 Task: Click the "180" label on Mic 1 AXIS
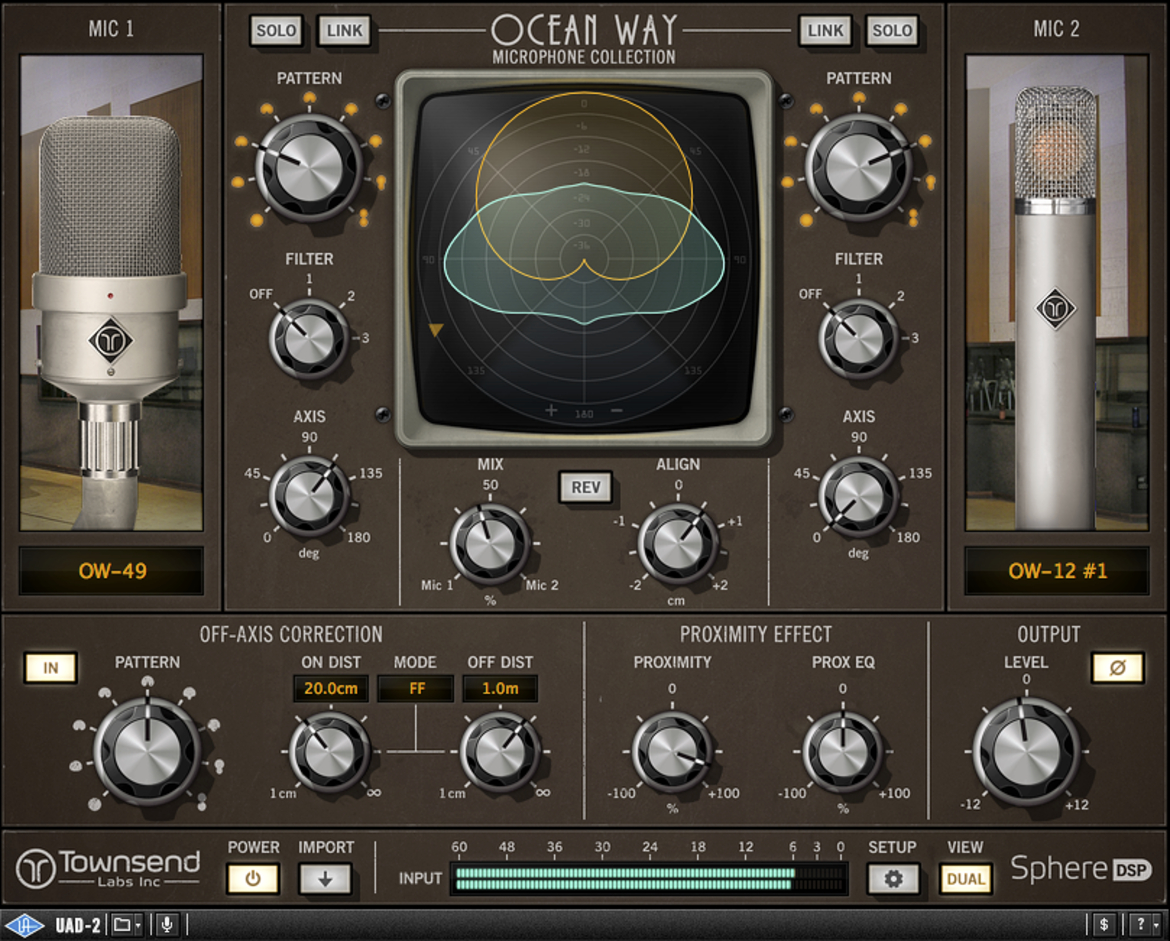pos(359,537)
